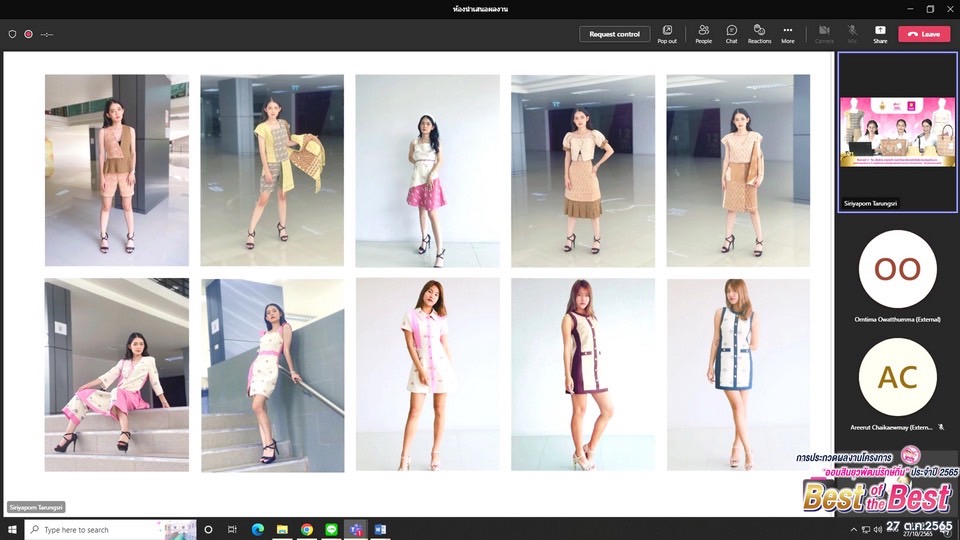This screenshot has height=540, width=960.
Task: Open the People panel
Action: click(x=704, y=33)
